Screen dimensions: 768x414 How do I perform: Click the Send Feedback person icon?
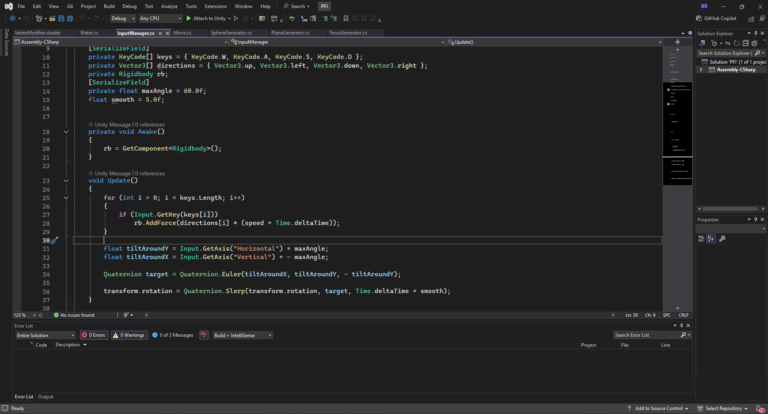(762, 19)
